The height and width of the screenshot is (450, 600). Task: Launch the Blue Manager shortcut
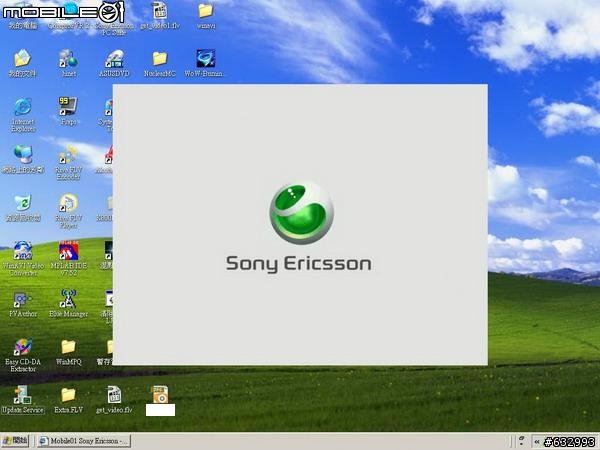[68, 303]
